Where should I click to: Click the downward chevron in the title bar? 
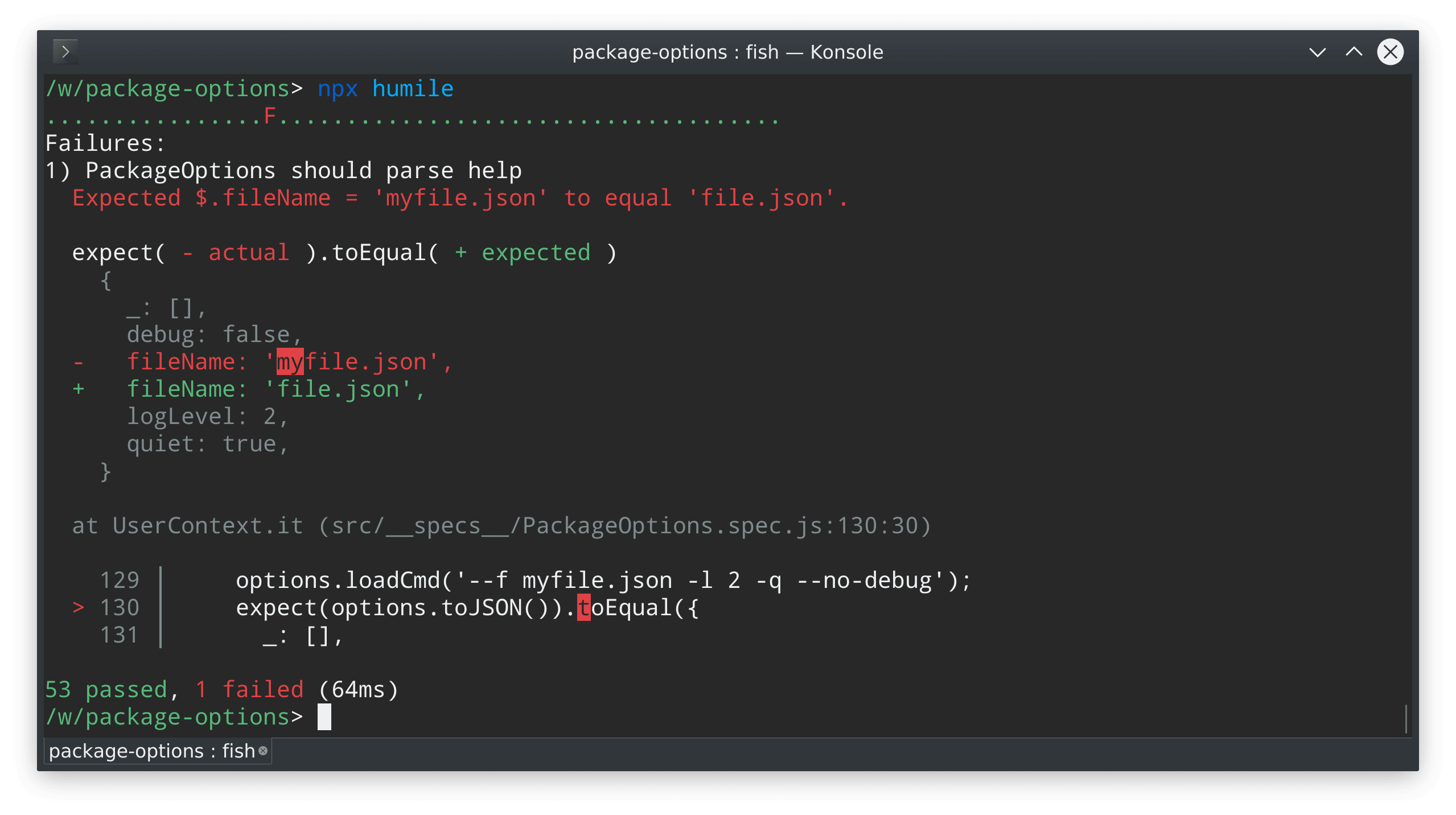pos(1317,52)
